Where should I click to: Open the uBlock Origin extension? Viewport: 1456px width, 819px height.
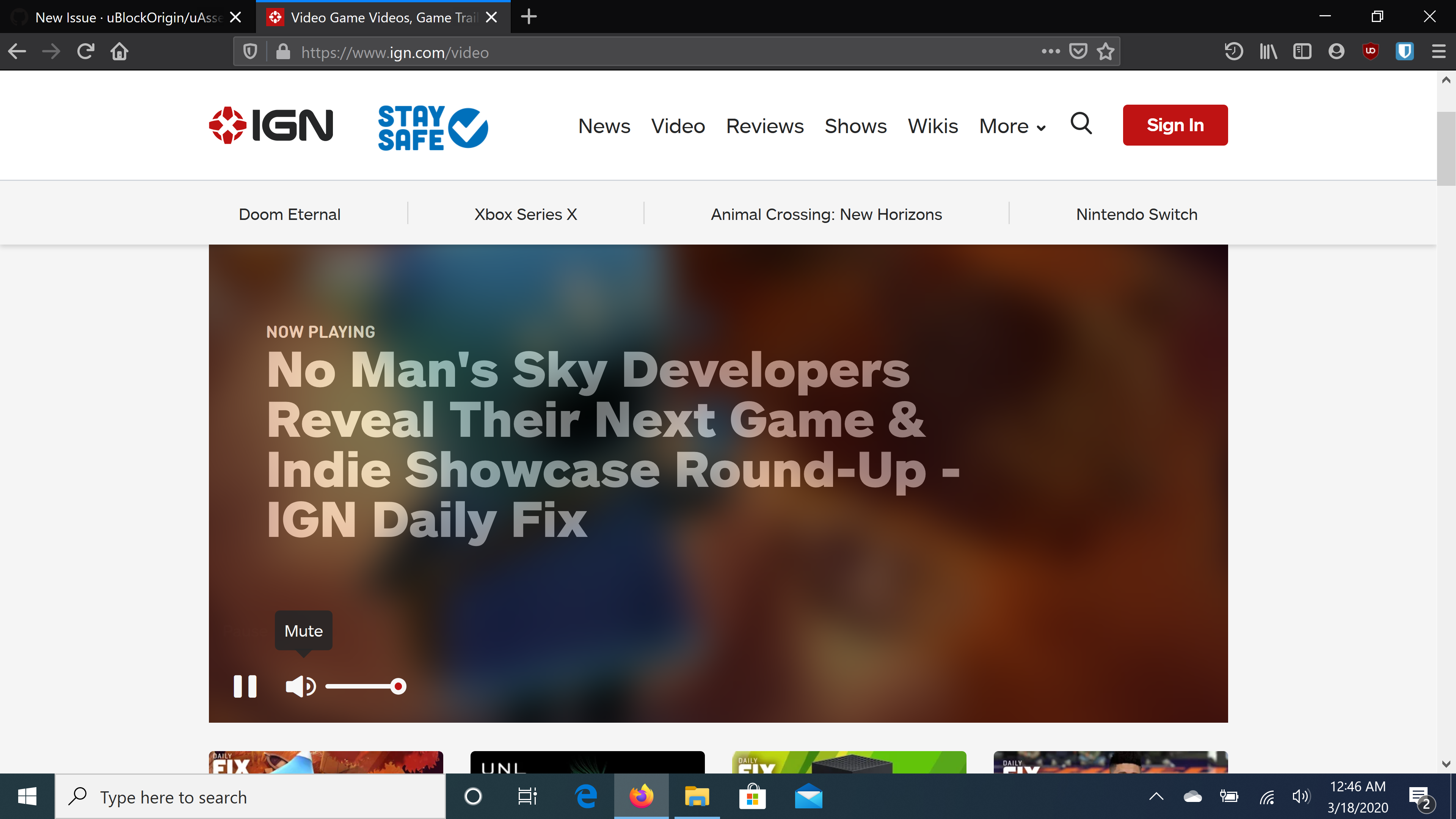click(1371, 52)
